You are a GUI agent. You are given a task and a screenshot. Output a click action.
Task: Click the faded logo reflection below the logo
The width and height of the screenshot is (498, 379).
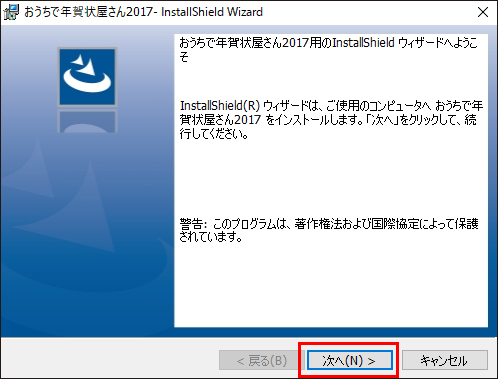tap(88, 121)
